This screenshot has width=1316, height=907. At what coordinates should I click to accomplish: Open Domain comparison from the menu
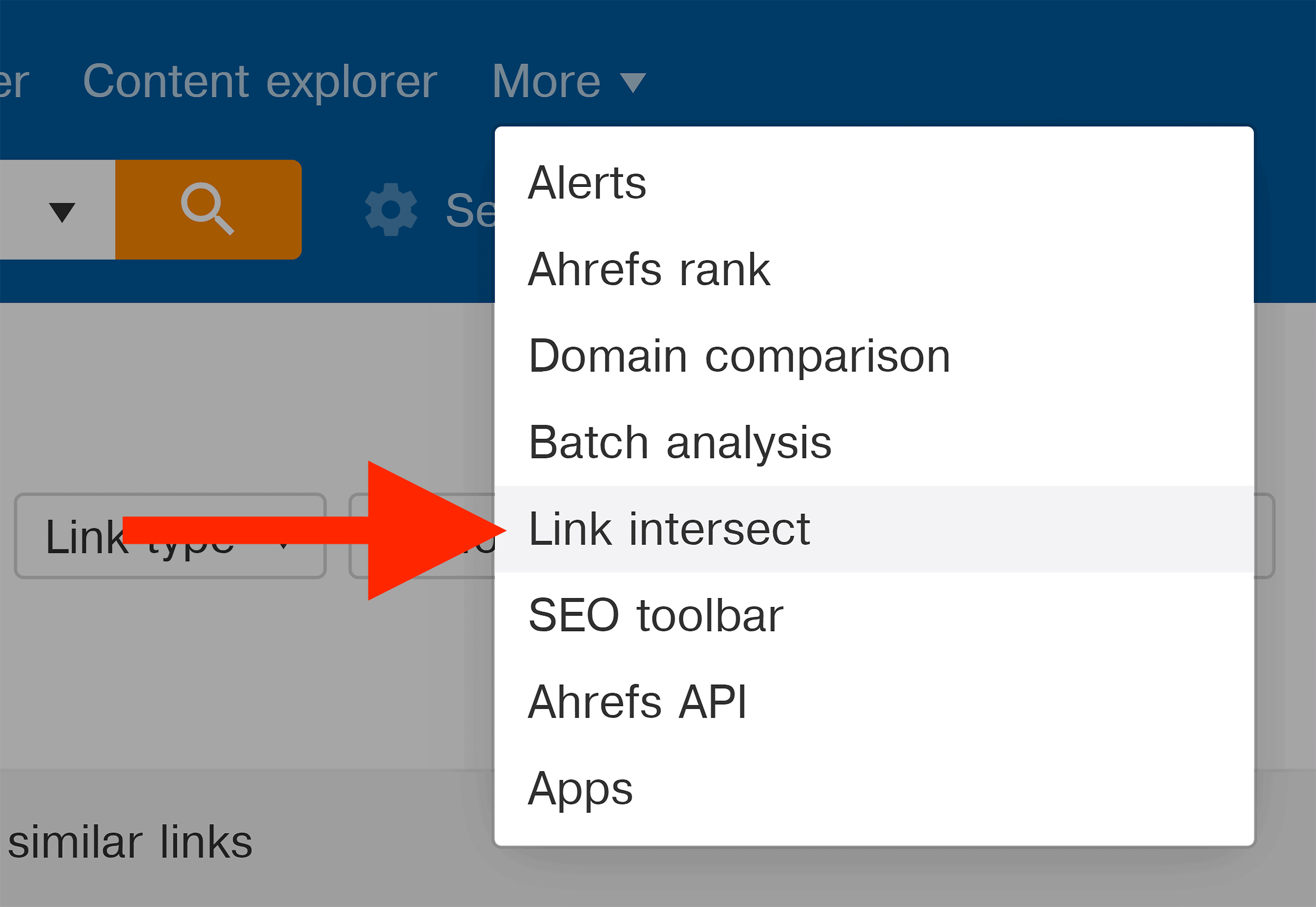coord(874,356)
